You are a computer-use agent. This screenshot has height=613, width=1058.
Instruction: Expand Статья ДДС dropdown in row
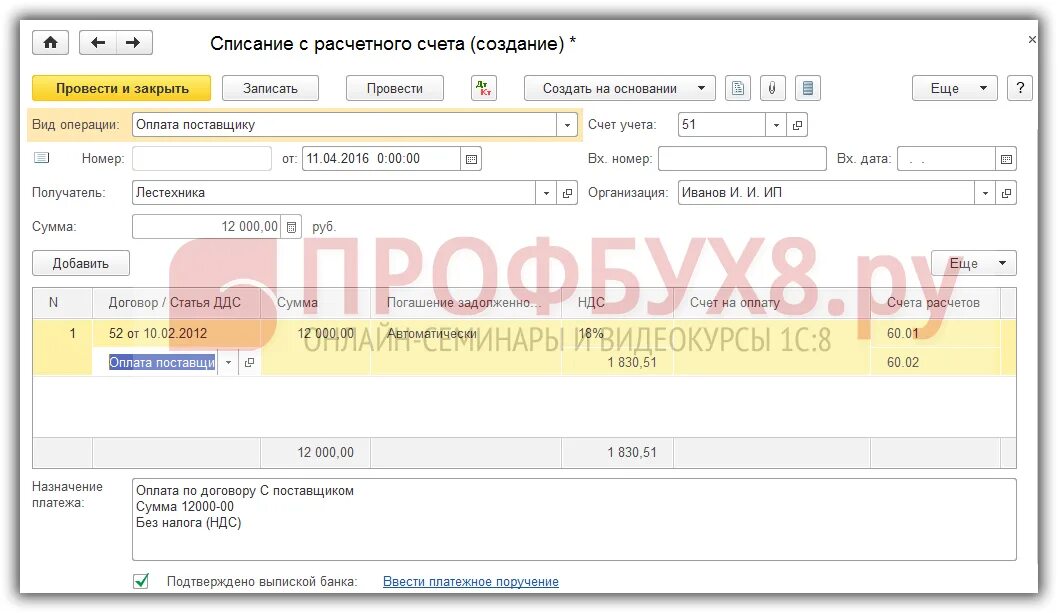click(228, 363)
